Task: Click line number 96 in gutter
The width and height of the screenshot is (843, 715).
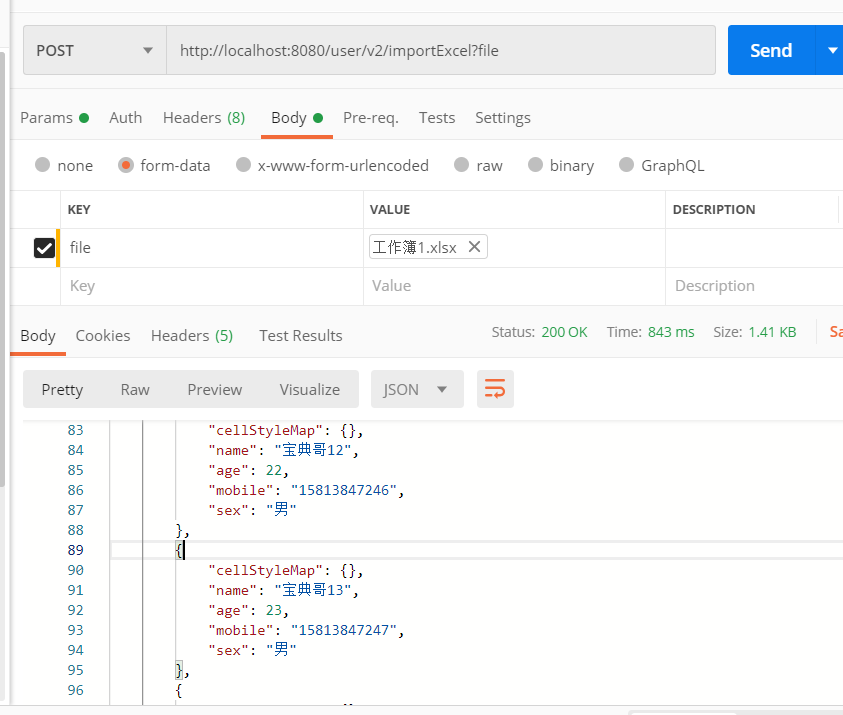Action: [x=75, y=690]
